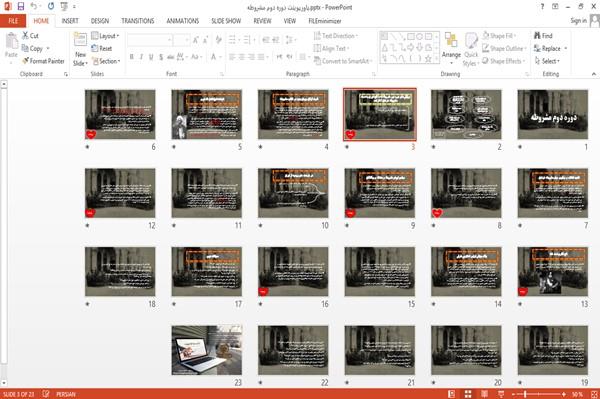
Task: Open PowerPoint Help question mark
Action: click(x=542, y=7)
